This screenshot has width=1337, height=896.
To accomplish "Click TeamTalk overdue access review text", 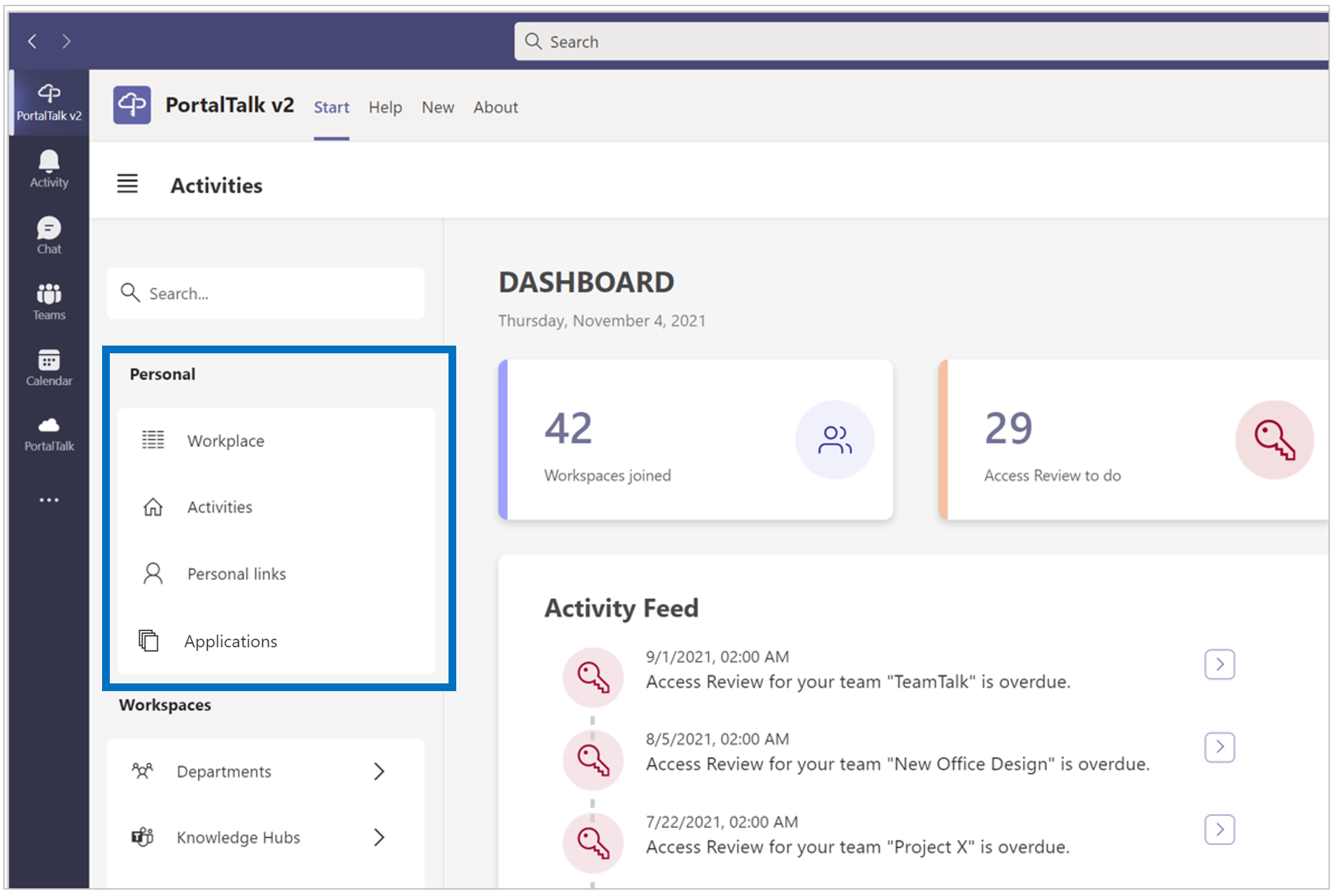I will pos(858,682).
